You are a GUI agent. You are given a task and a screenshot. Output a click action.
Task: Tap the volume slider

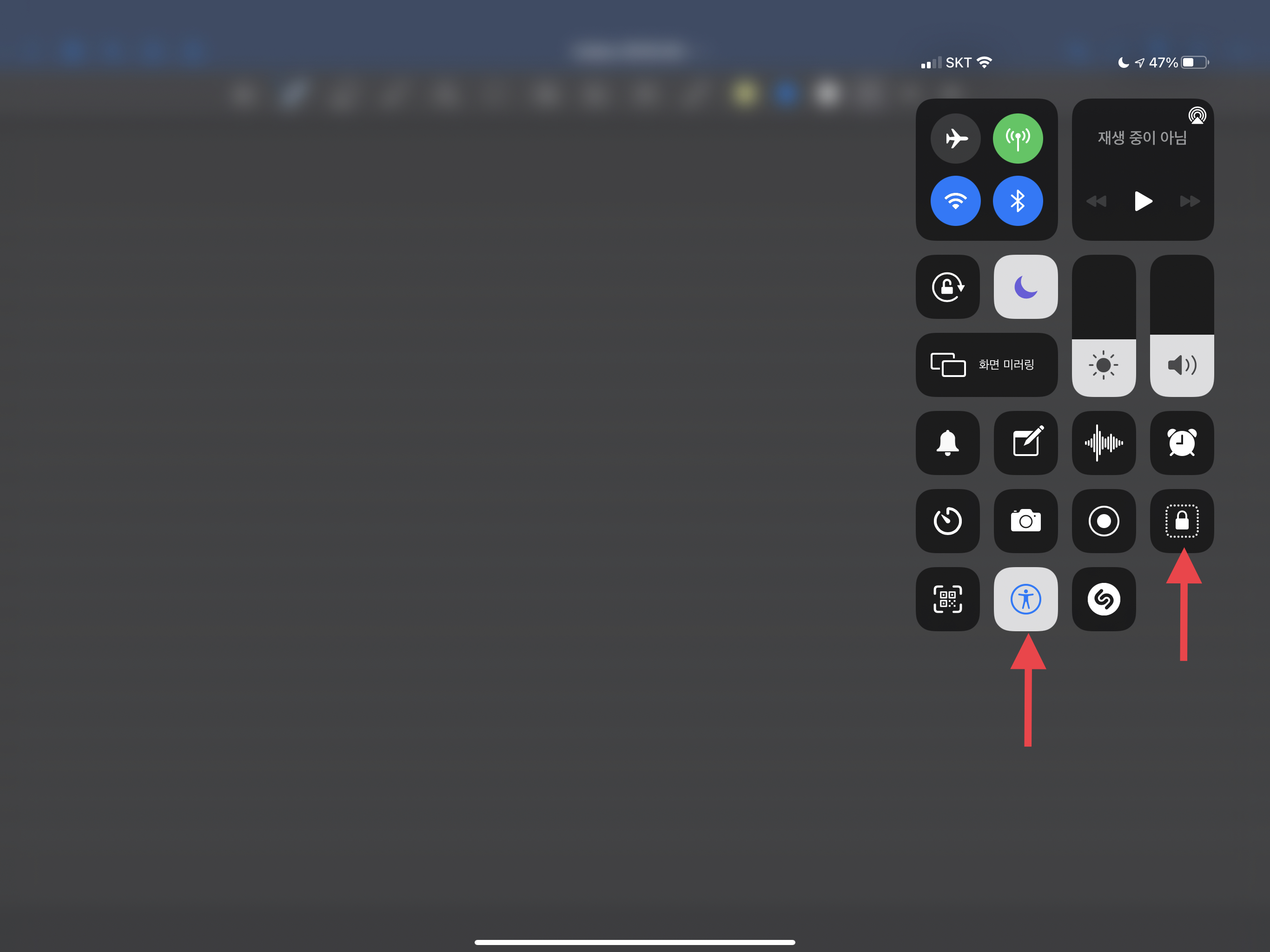(x=1182, y=325)
